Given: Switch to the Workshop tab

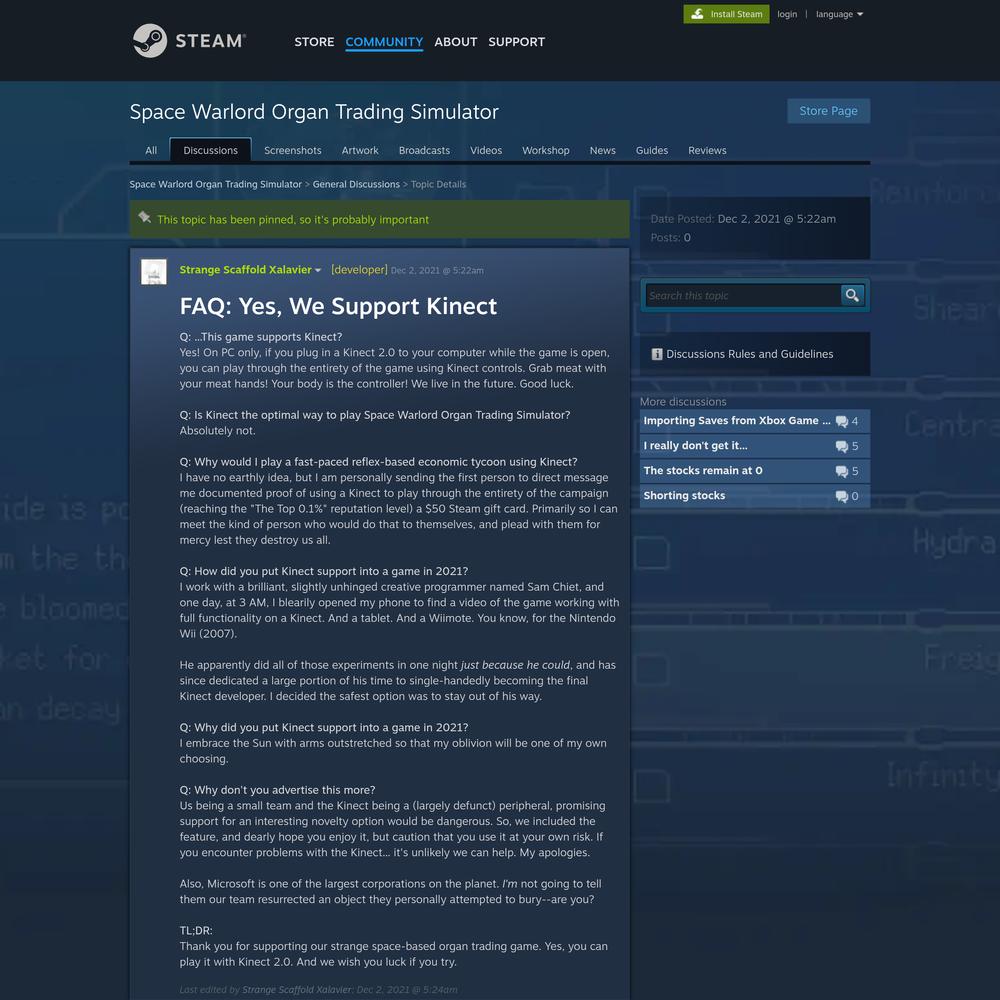Looking at the screenshot, I should point(546,151).
